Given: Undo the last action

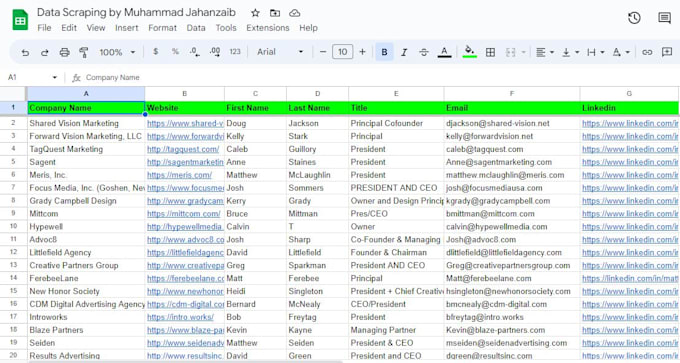Looking at the screenshot, I should pos(25,52).
